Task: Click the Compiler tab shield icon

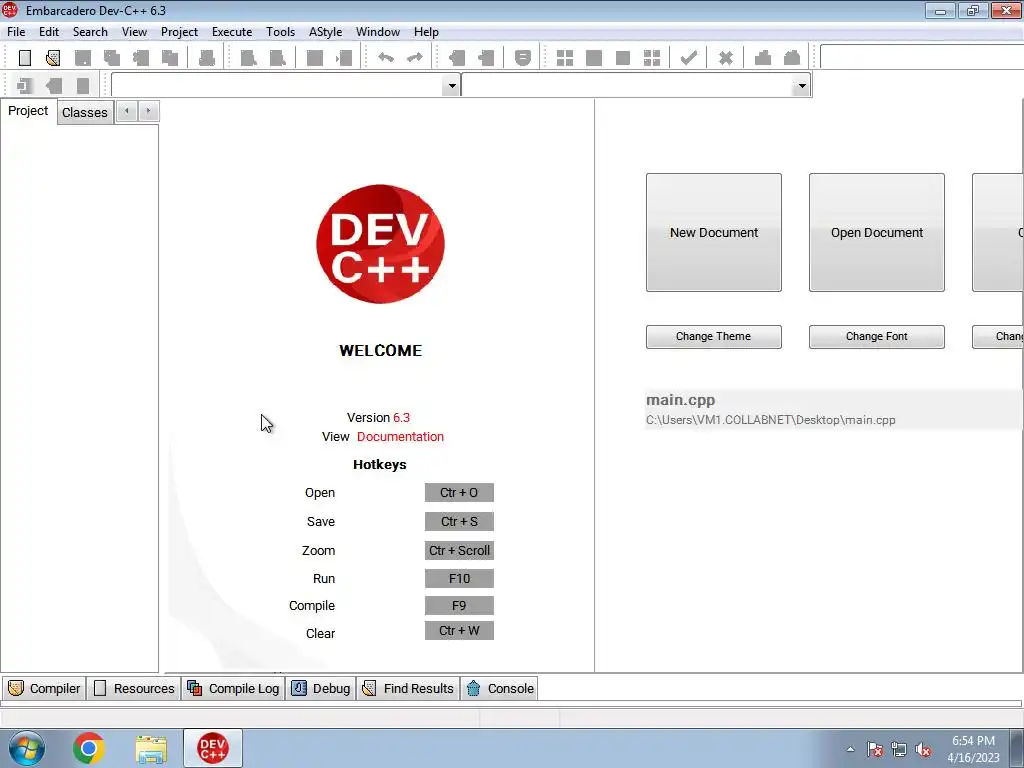Action: tap(16, 688)
